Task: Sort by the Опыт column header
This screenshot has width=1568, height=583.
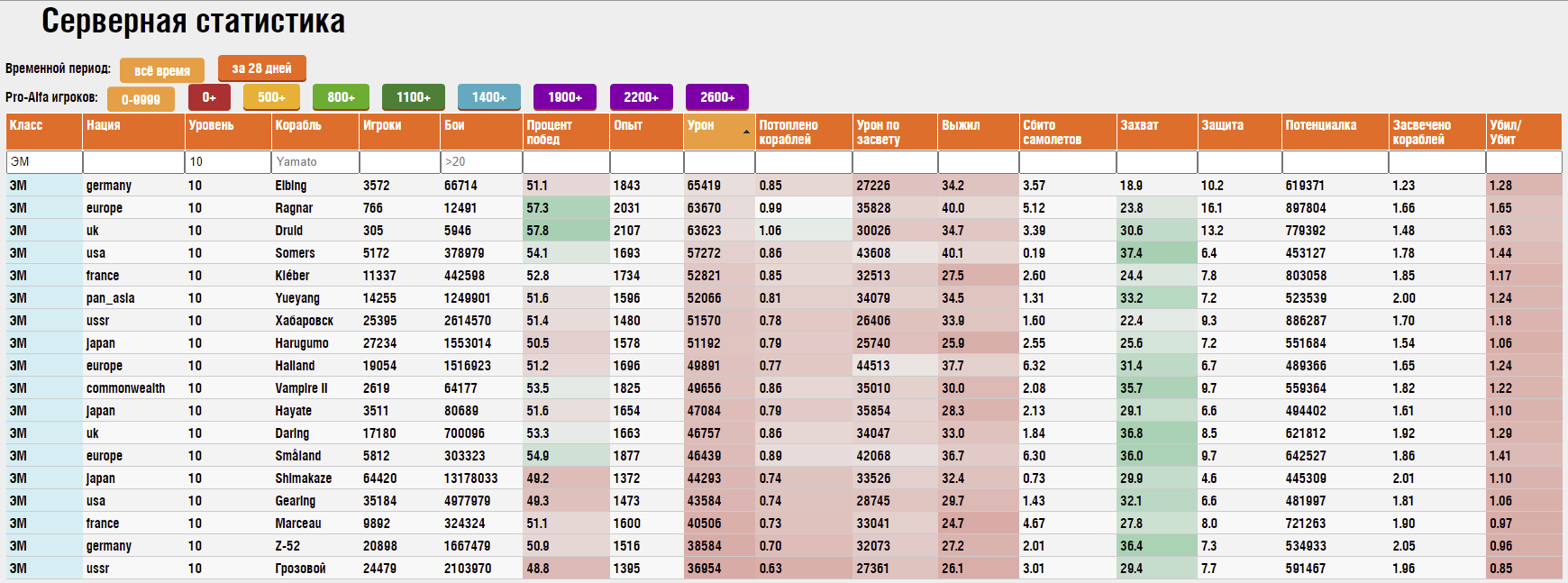Action: click(646, 132)
